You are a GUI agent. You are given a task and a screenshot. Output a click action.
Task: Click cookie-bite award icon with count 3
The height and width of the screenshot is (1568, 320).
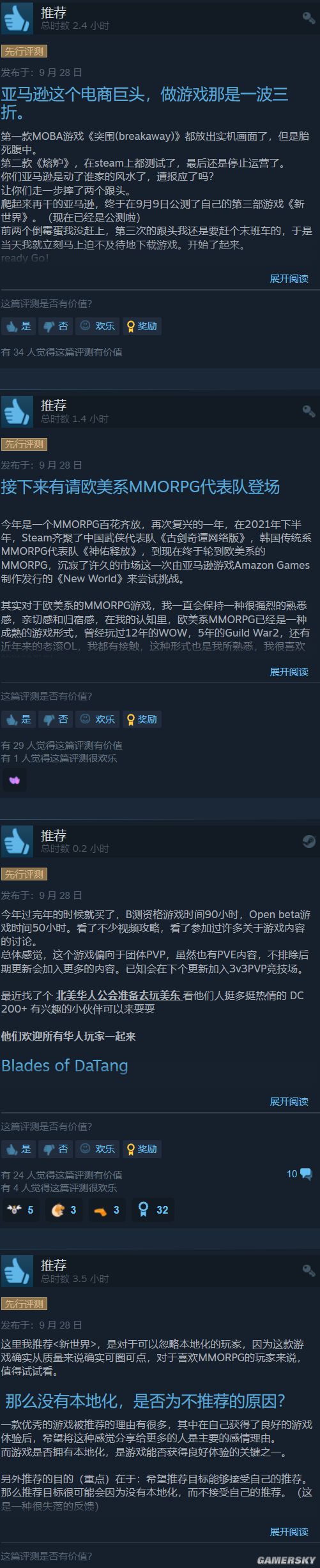coord(64,1210)
